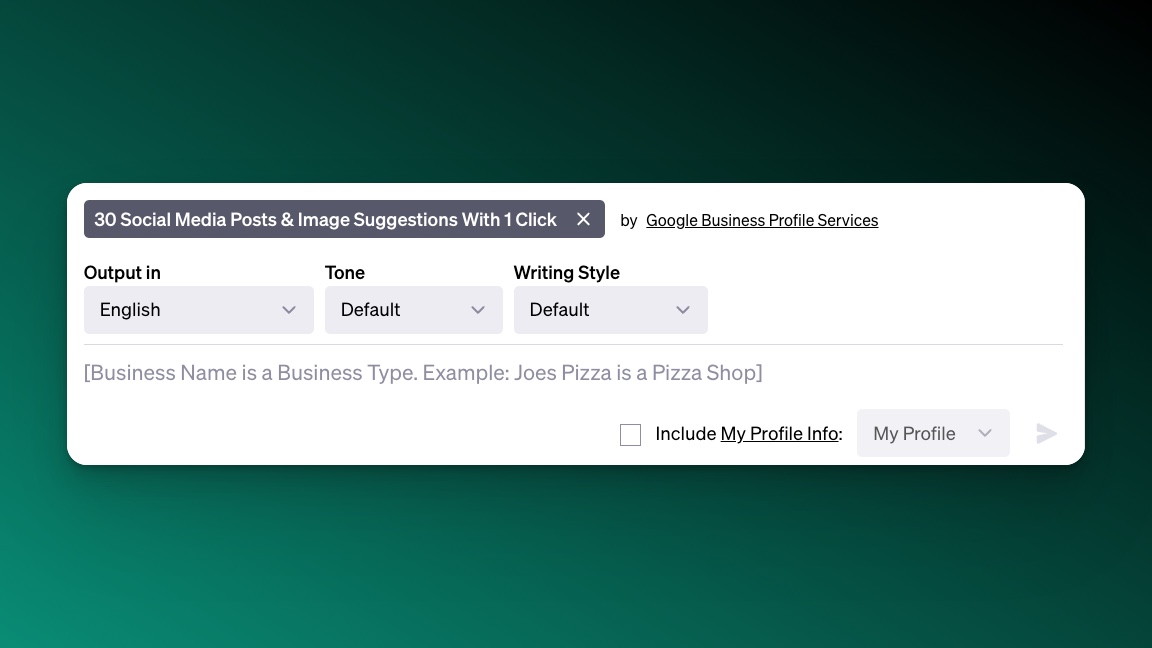Open the Google Business Profile Services link
Screen dimensions: 1152x648
pyautogui.click(x=762, y=220)
